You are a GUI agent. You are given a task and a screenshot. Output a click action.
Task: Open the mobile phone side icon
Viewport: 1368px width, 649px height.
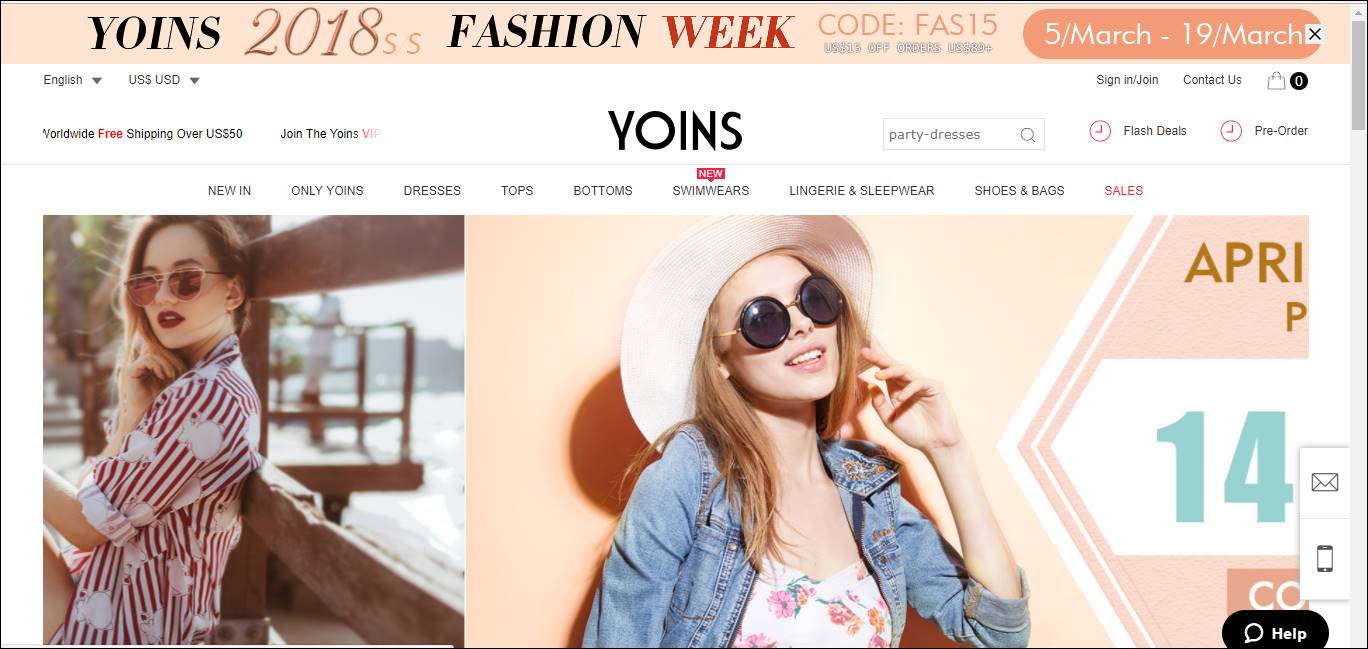coord(1324,558)
